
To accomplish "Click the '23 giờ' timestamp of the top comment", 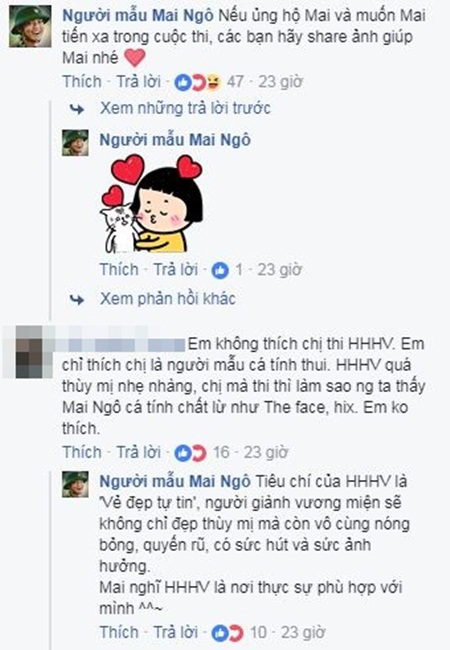I will pyautogui.click(x=281, y=82).
